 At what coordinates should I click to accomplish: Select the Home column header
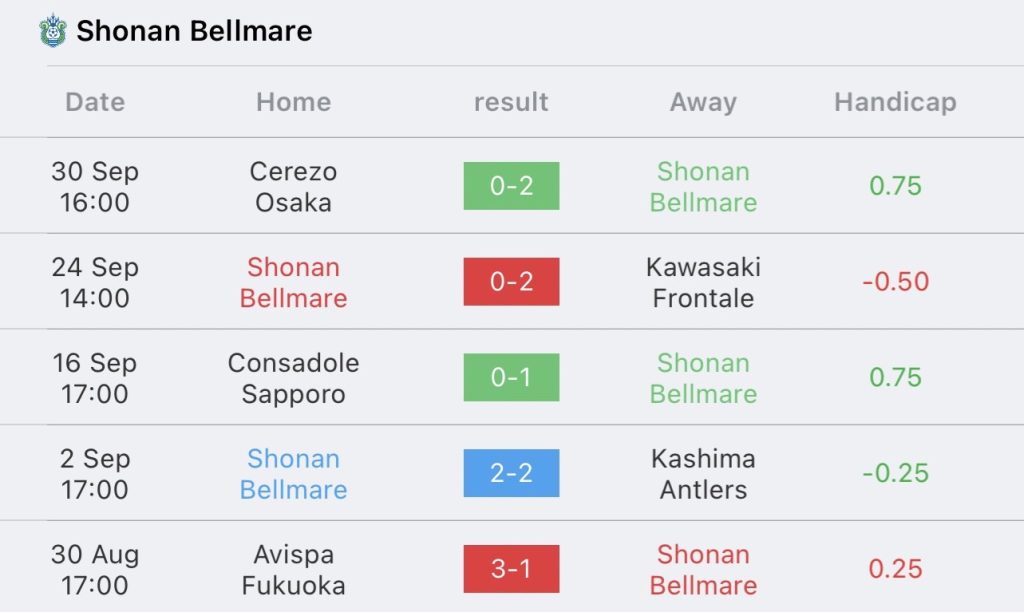point(293,102)
